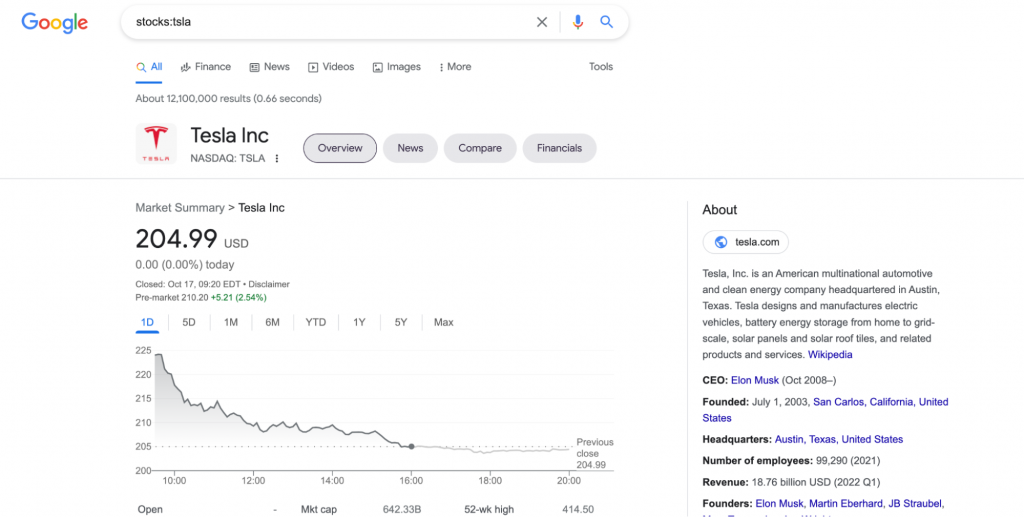
Task: Click the Google logo
Action: pyautogui.click(x=55, y=23)
